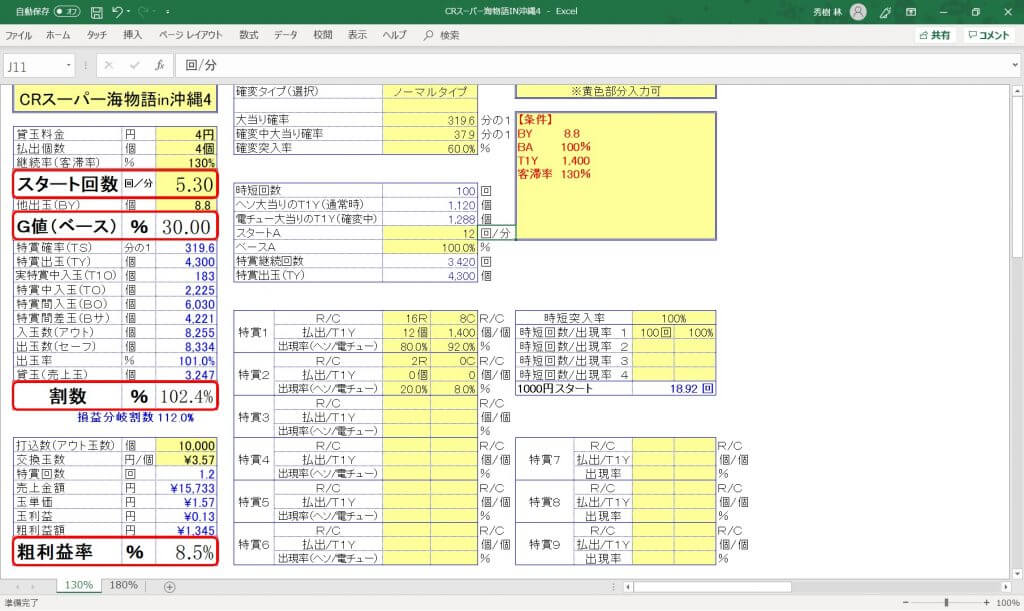Open the 挿入 ribbon tab
Viewport: 1024px width, 611px height.
point(133,35)
